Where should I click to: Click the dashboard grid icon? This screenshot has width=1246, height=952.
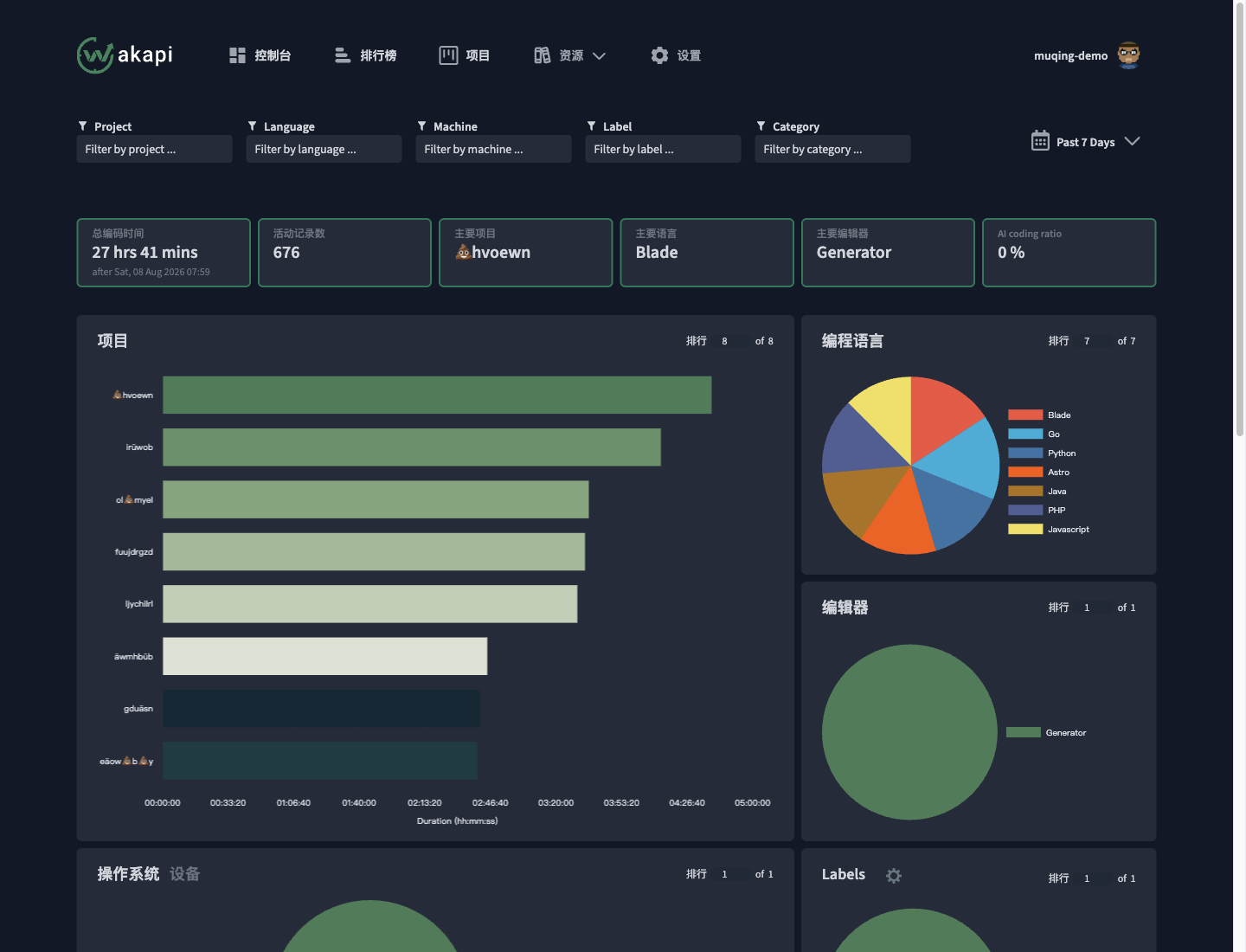(x=237, y=55)
